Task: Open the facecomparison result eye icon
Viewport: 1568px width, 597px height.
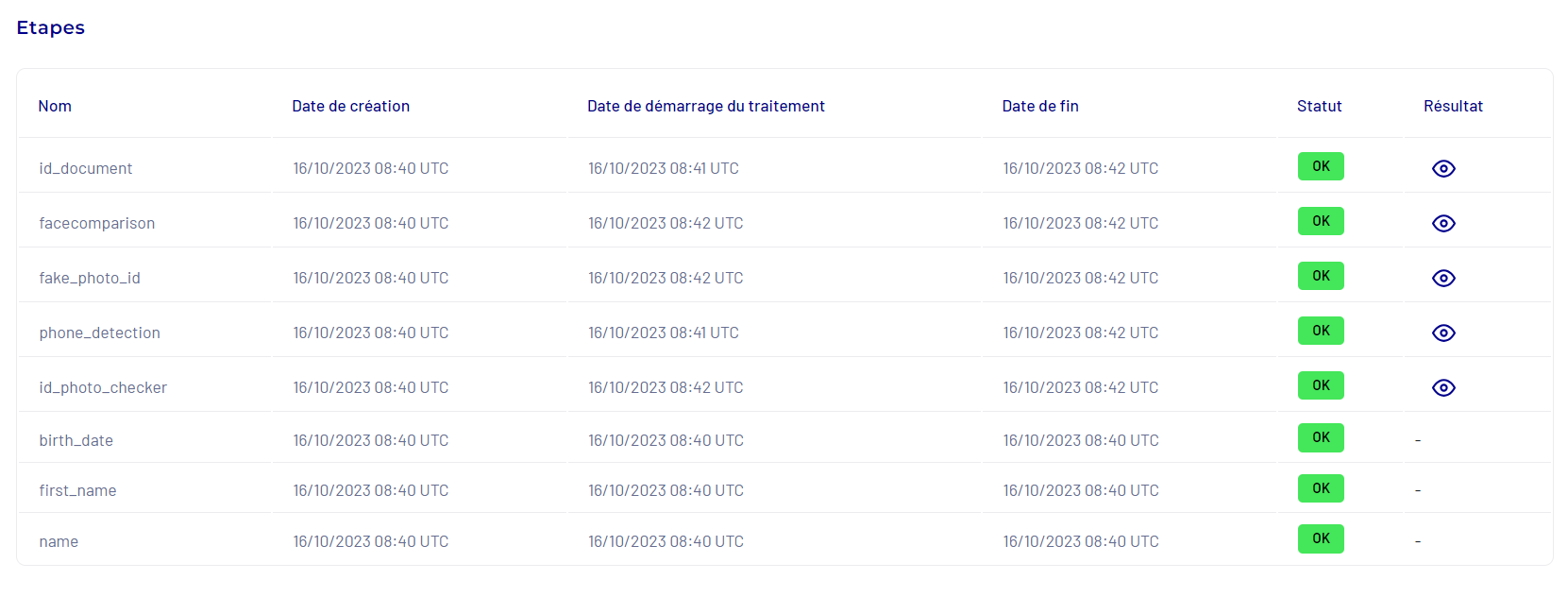Action: 1442,223
